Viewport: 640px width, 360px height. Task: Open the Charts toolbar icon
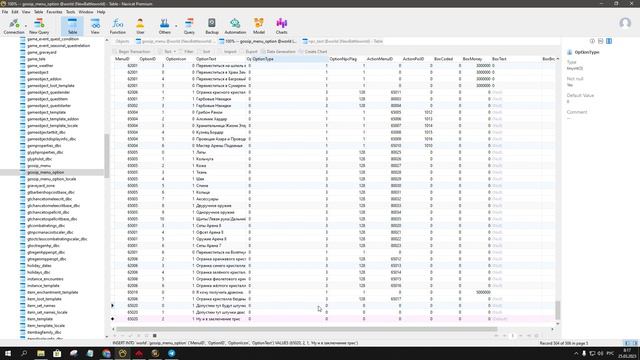click(x=282, y=26)
